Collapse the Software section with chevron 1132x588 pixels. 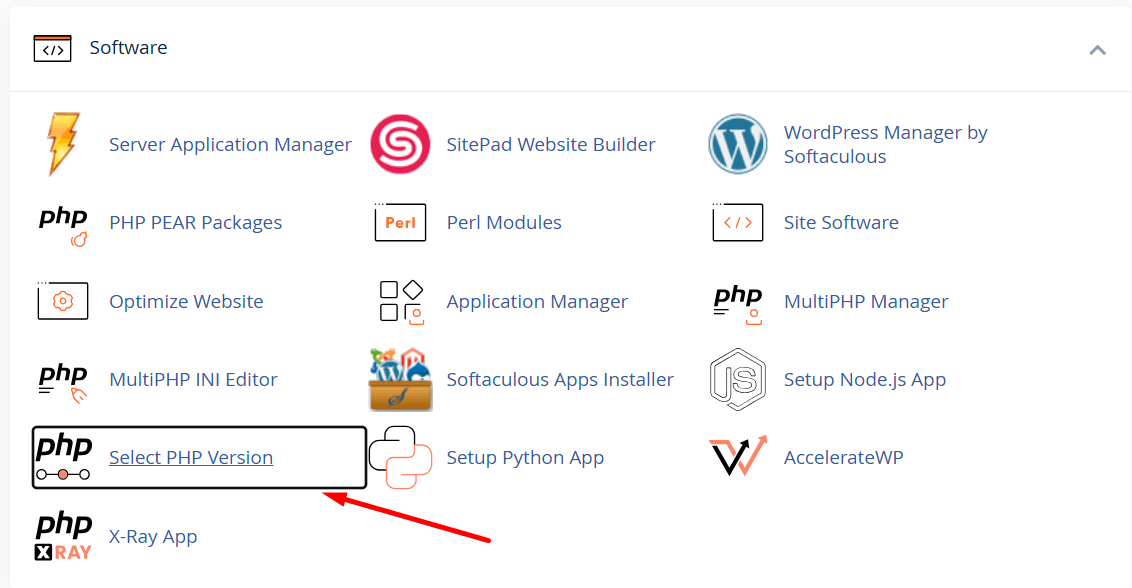coord(1097,50)
